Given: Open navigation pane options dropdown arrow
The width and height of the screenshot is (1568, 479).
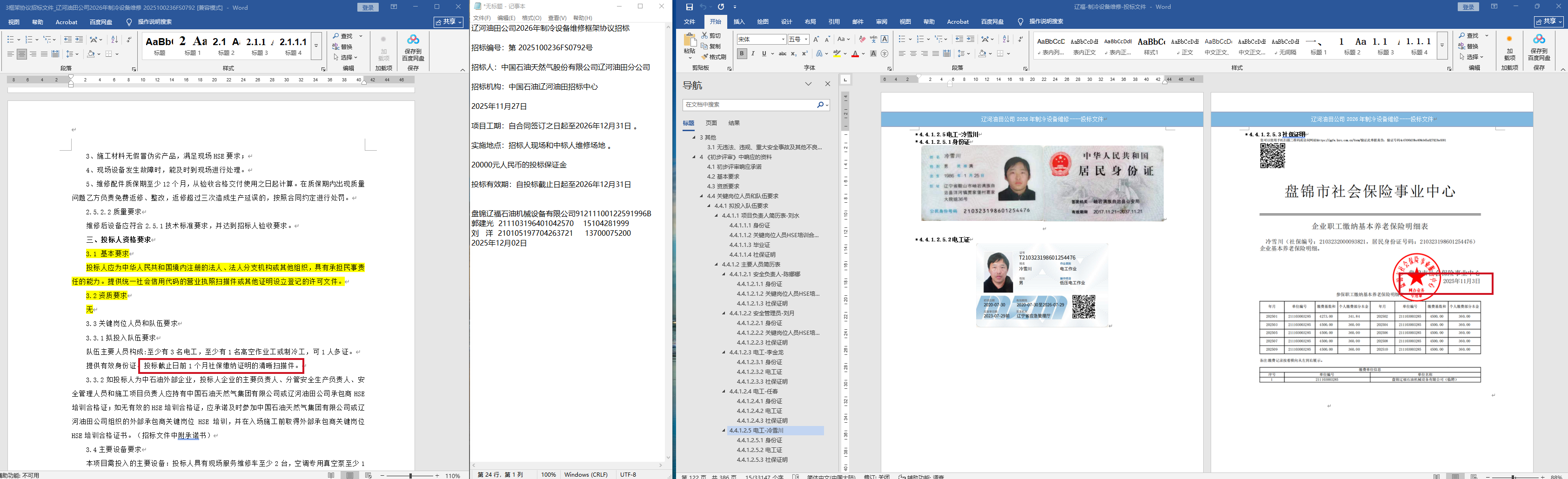Looking at the screenshot, I should 808,84.
